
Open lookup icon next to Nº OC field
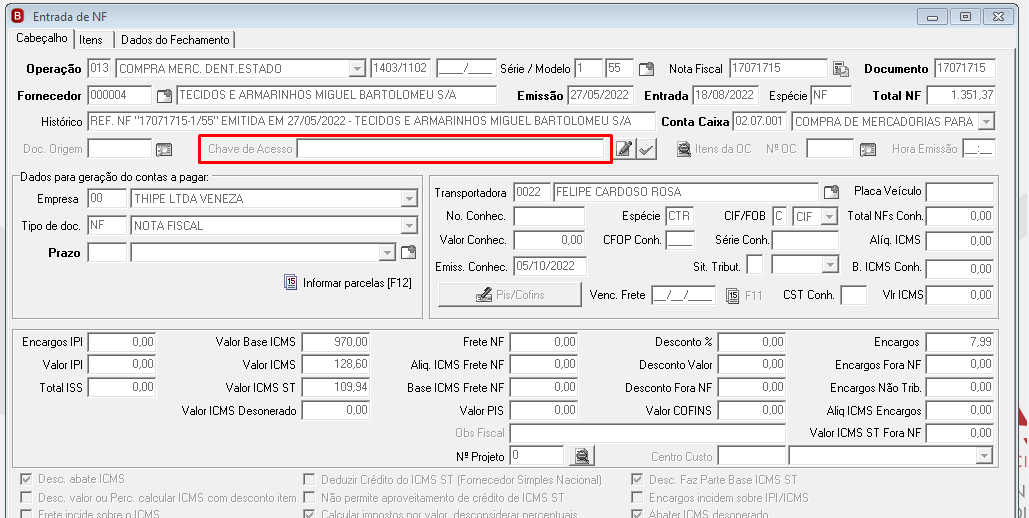click(x=868, y=149)
